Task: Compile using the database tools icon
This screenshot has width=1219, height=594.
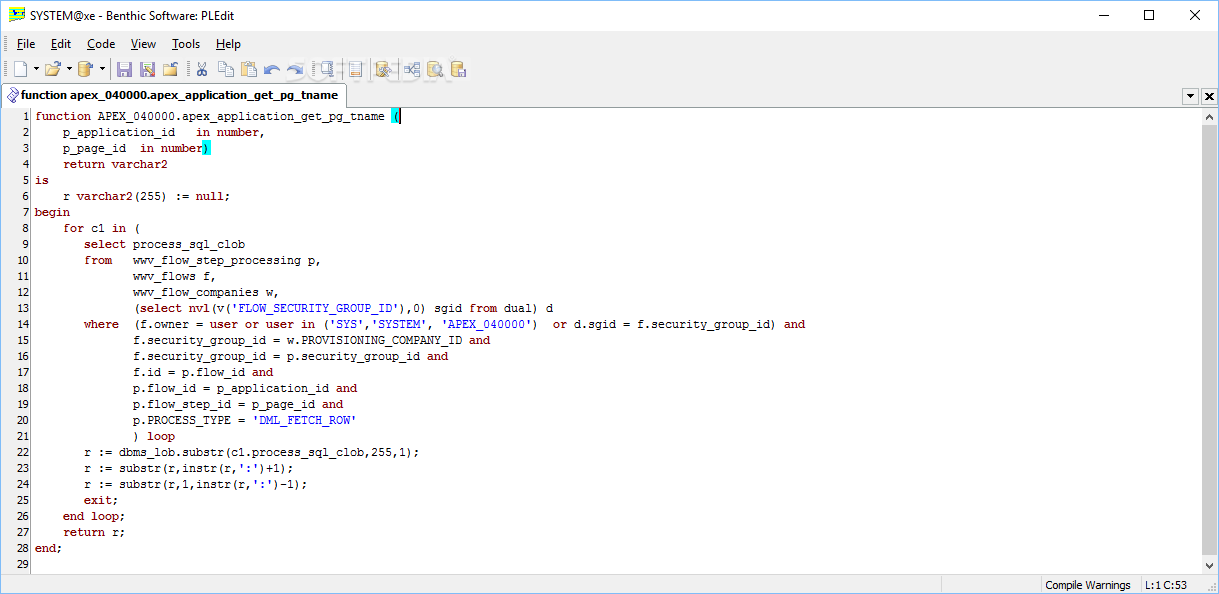Action: point(383,69)
